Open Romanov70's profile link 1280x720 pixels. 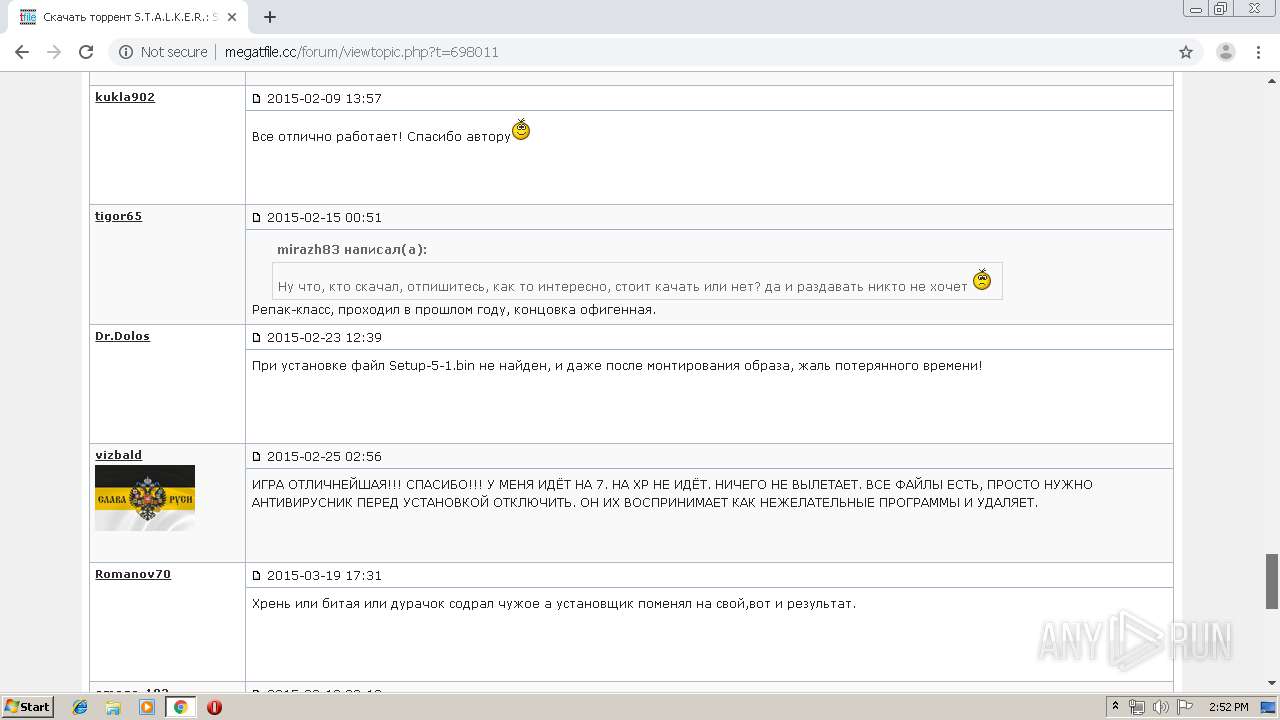coord(133,574)
